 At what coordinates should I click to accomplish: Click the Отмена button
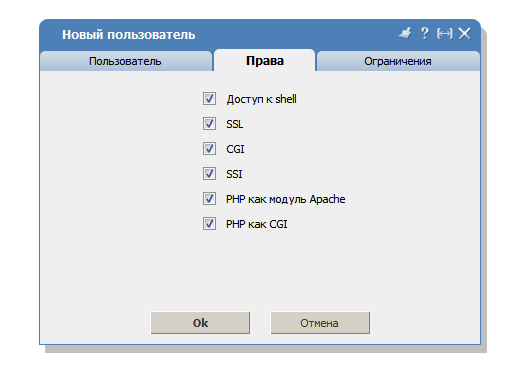pos(320,323)
